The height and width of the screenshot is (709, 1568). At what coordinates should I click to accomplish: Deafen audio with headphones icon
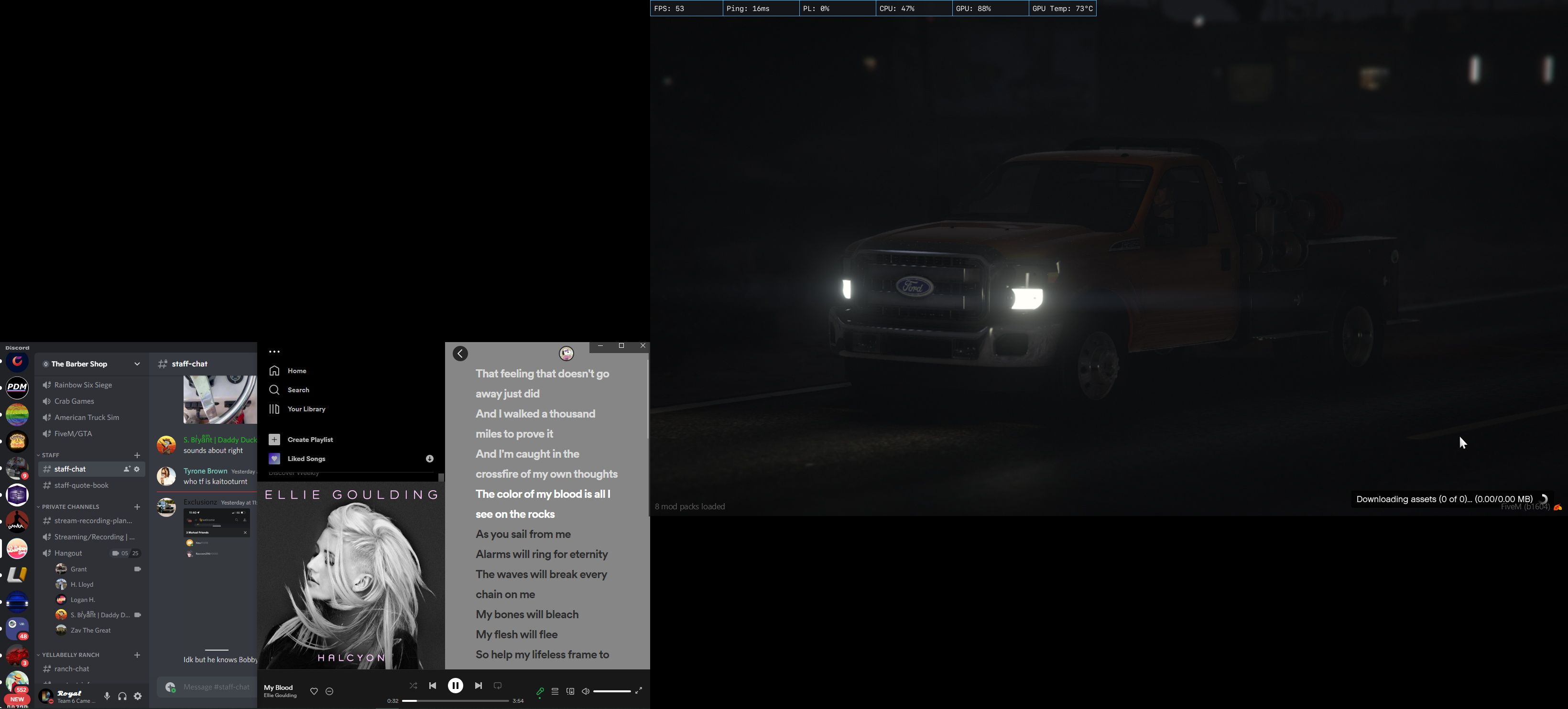122,696
